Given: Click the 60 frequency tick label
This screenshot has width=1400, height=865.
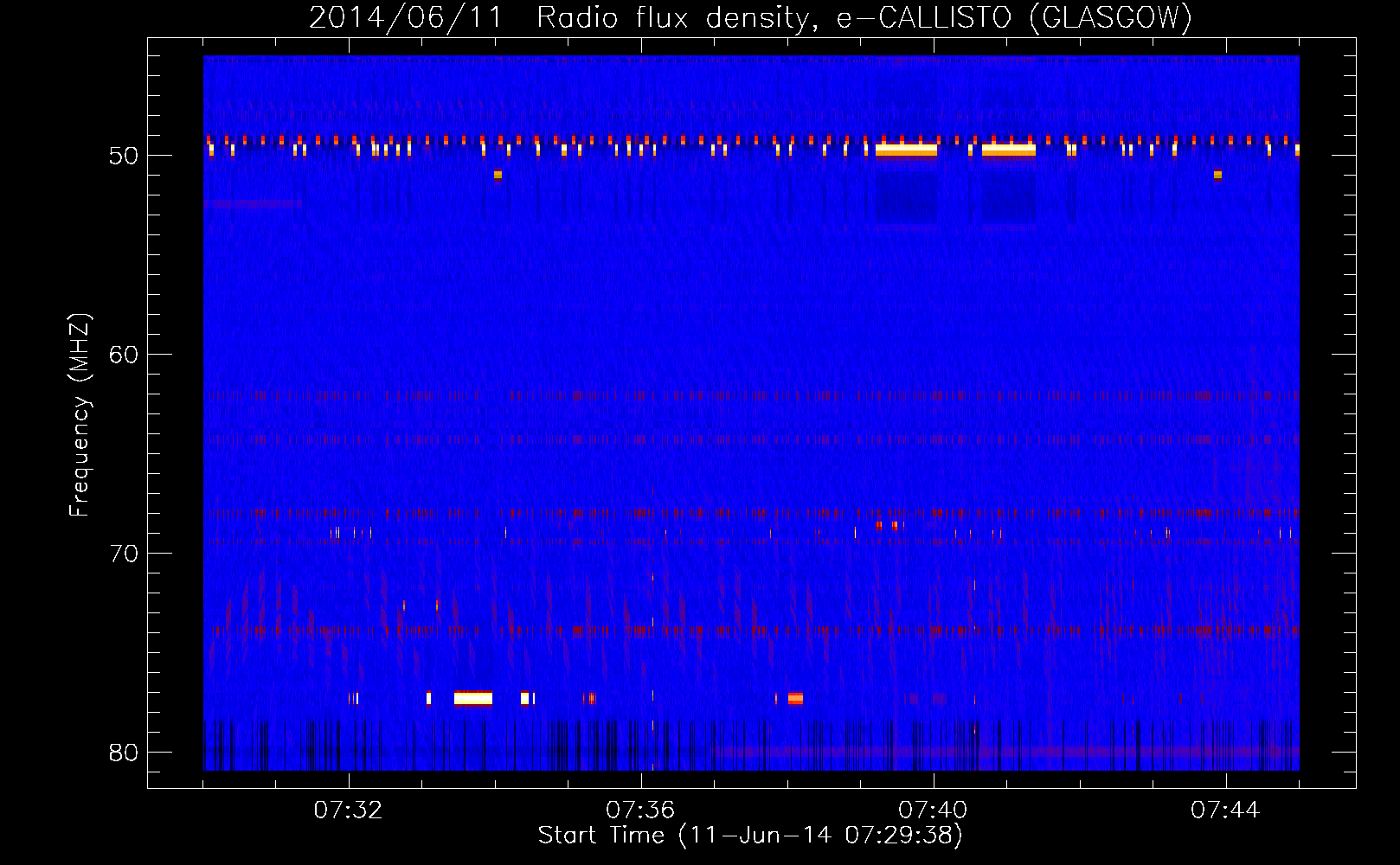Looking at the screenshot, I should click(x=124, y=355).
